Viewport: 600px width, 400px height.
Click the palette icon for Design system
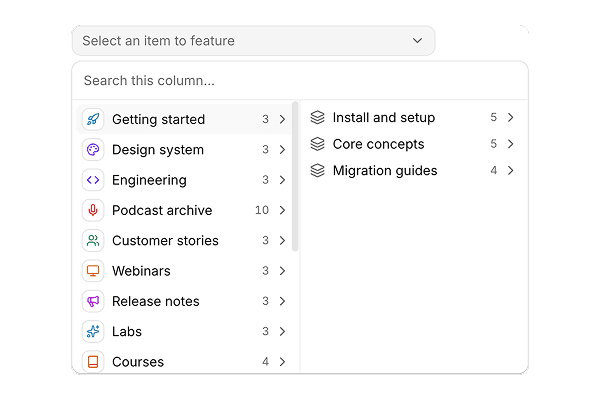[93, 149]
